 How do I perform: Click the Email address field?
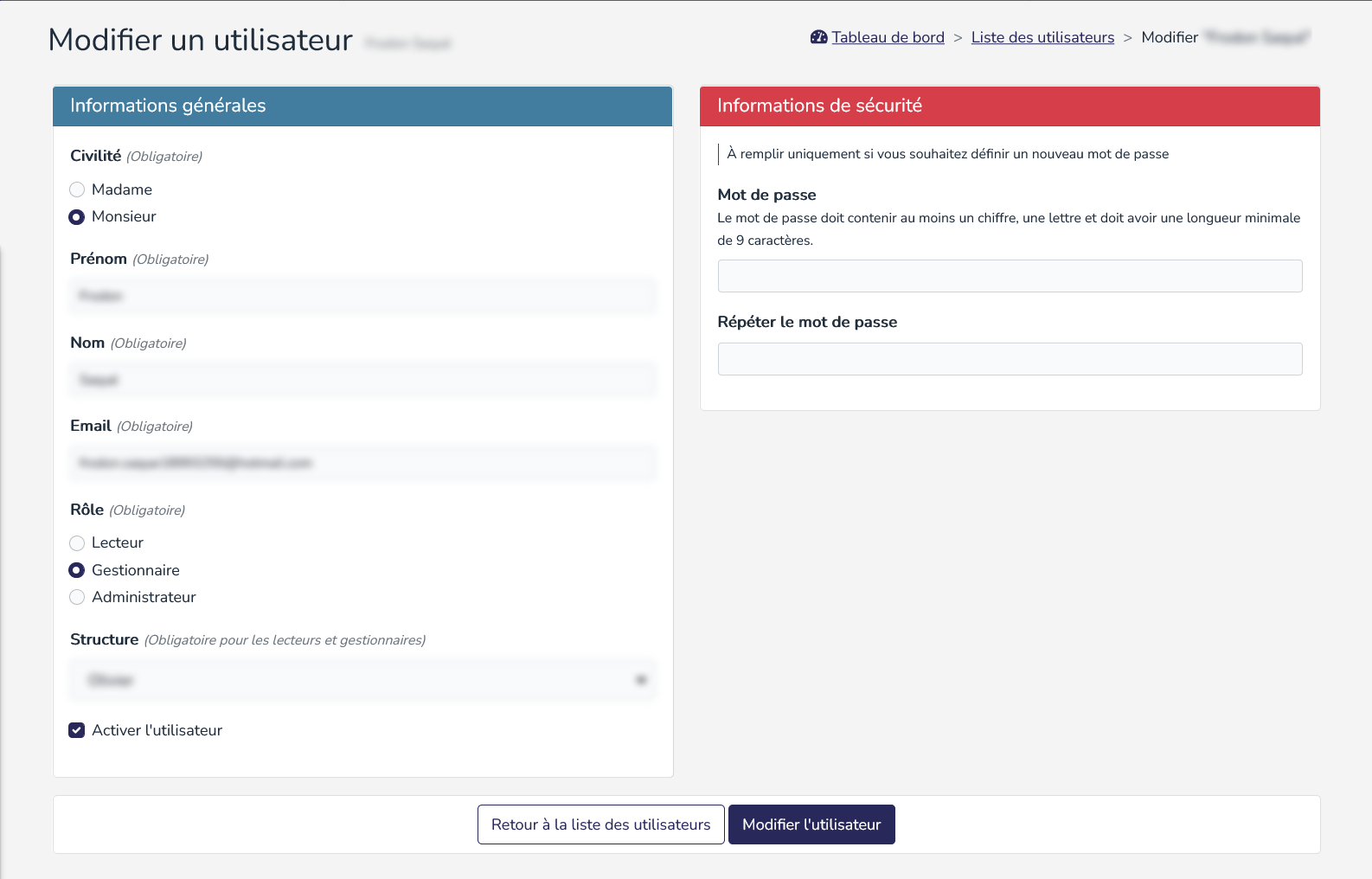pos(362,463)
